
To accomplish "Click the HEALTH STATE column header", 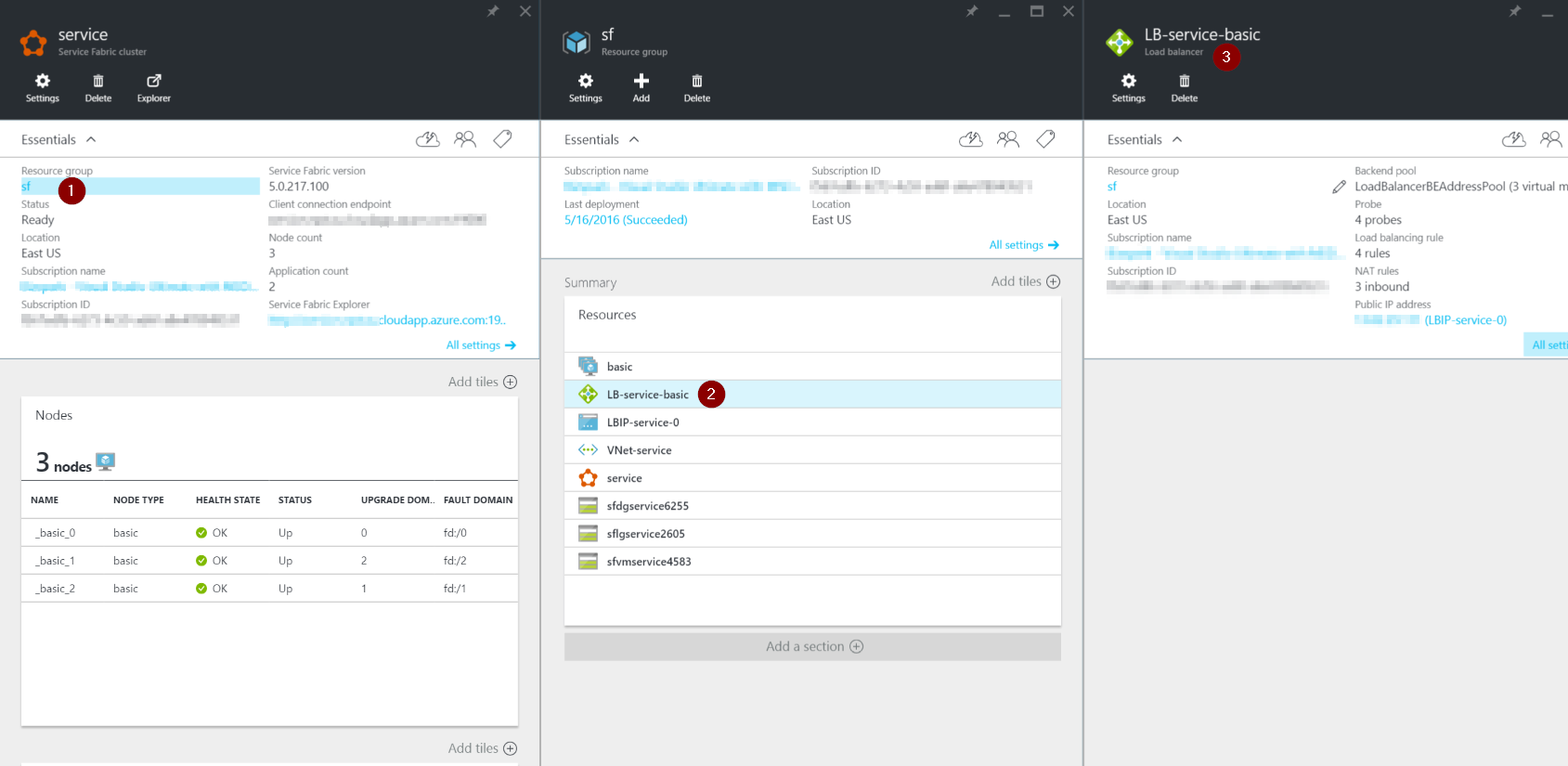I will (227, 500).
